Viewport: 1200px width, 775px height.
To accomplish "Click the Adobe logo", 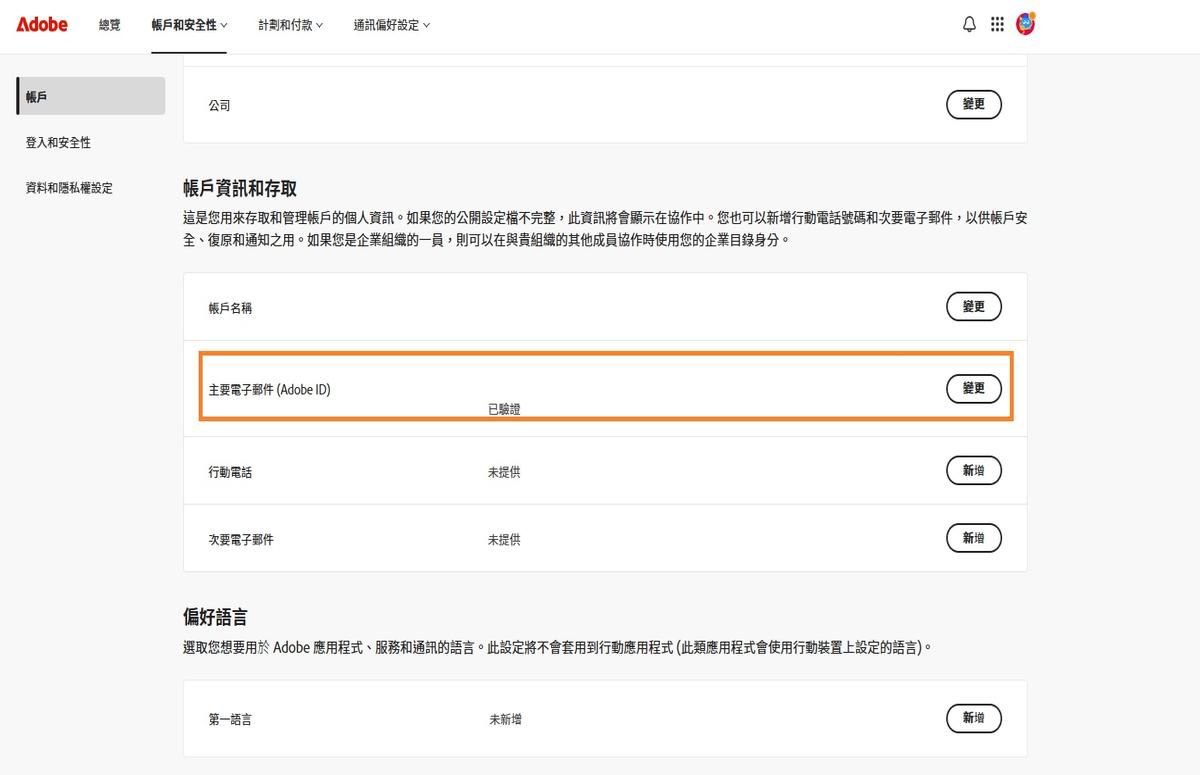I will pyautogui.click(x=41, y=24).
